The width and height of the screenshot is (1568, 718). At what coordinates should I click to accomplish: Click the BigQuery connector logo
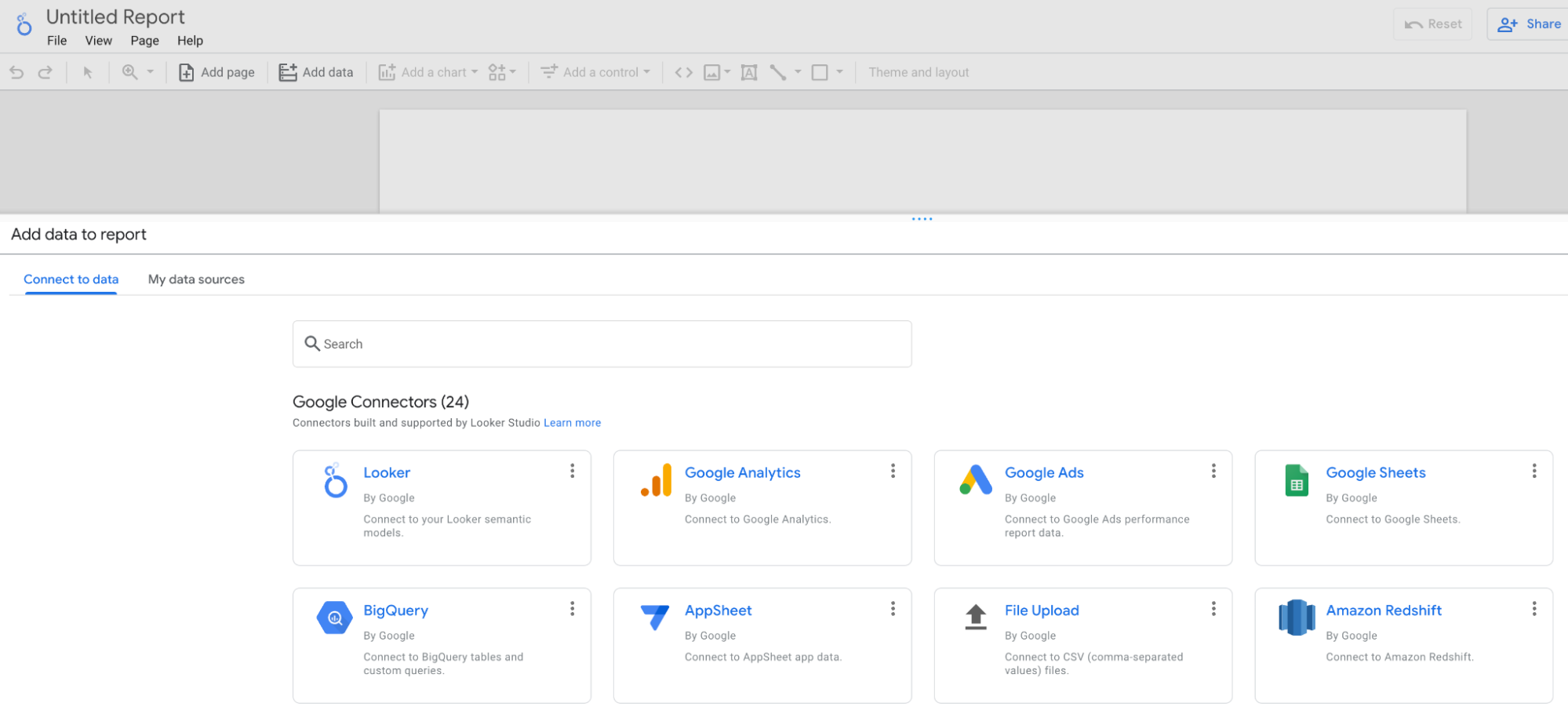pyautogui.click(x=335, y=618)
